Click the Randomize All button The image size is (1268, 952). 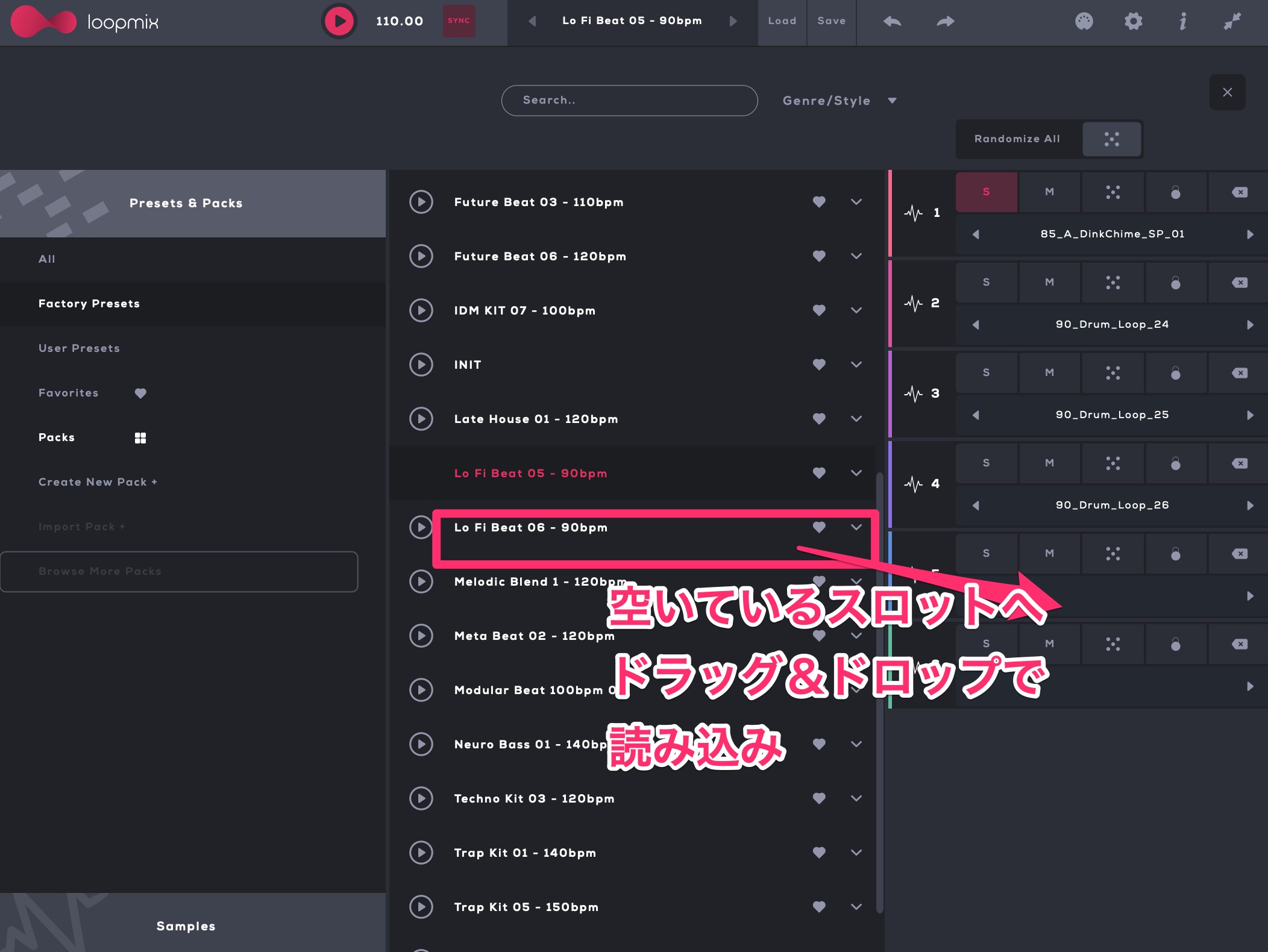[x=1017, y=139]
